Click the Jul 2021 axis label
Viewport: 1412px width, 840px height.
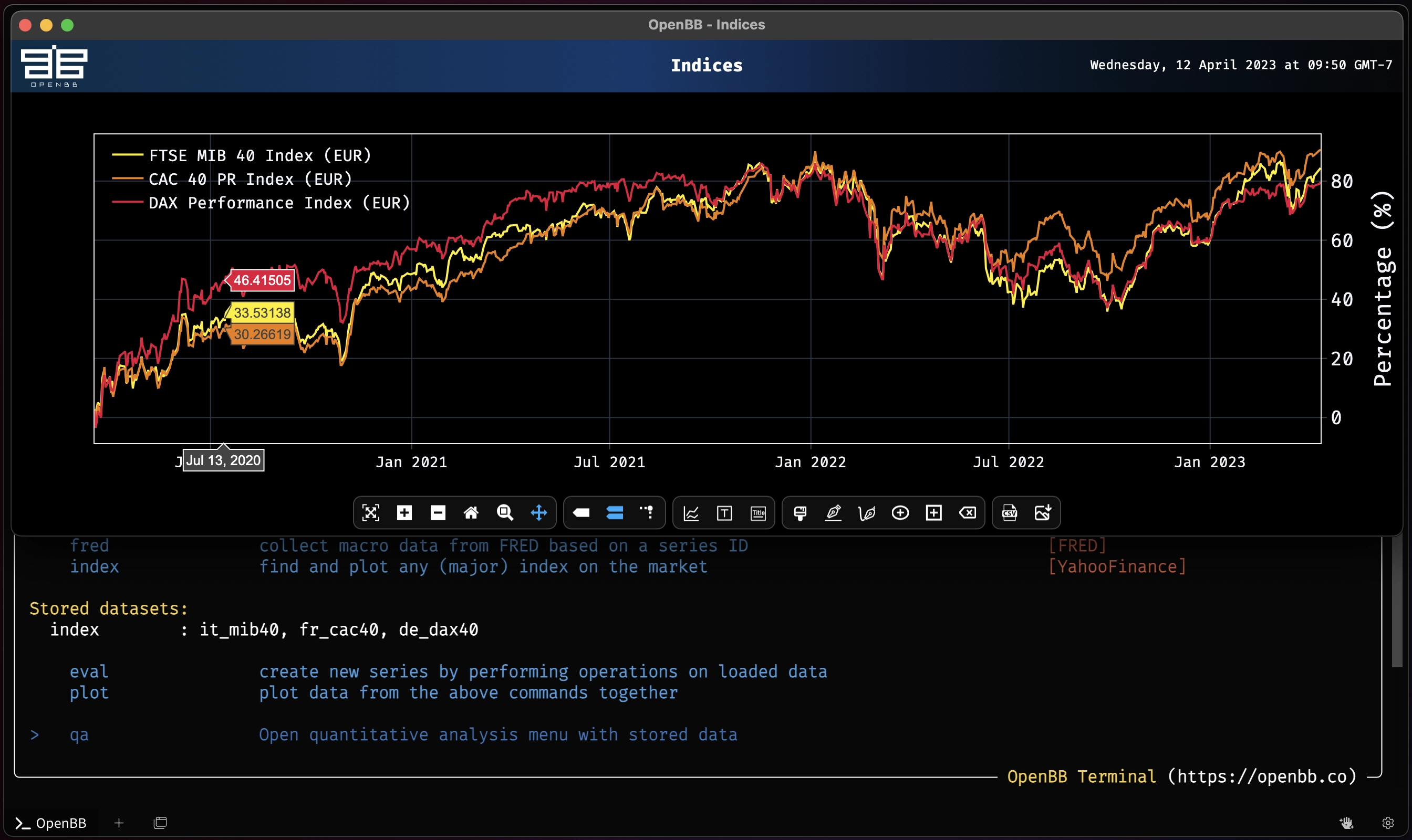pyautogui.click(x=609, y=462)
